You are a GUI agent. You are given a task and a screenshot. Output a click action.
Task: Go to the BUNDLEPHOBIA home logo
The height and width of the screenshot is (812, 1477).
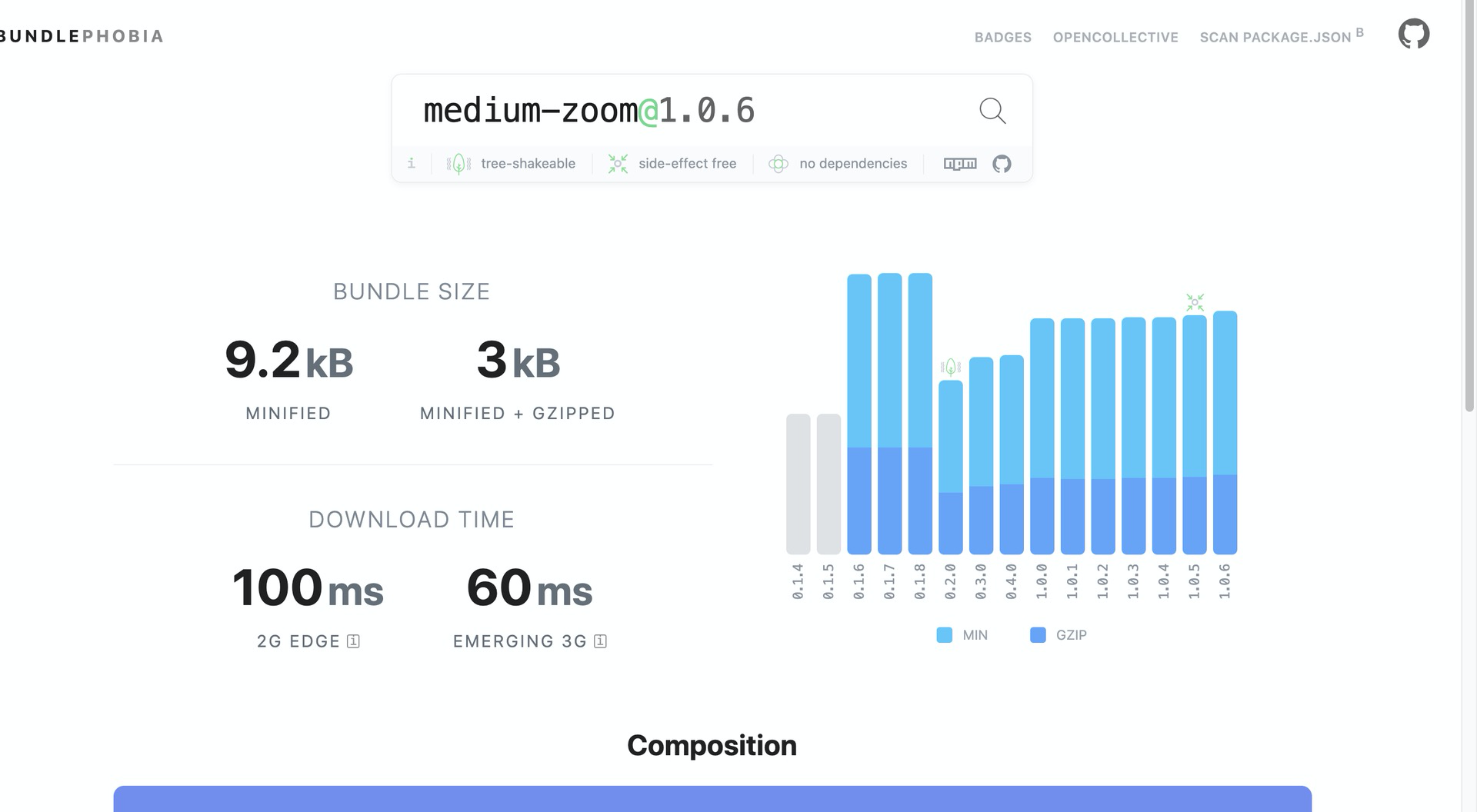tap(81, 36)
